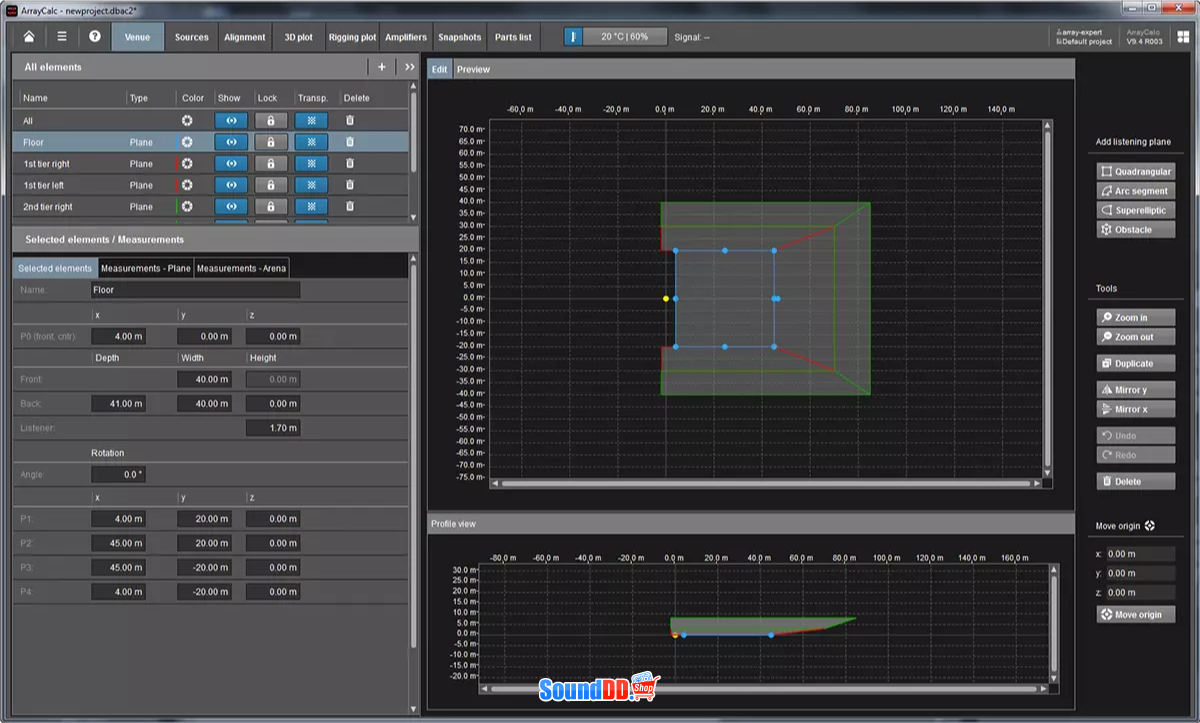The height and width of the screenshot is (723, 1200).
Task: Delete the 1st tier left element
Action: [x=350, y=185]
